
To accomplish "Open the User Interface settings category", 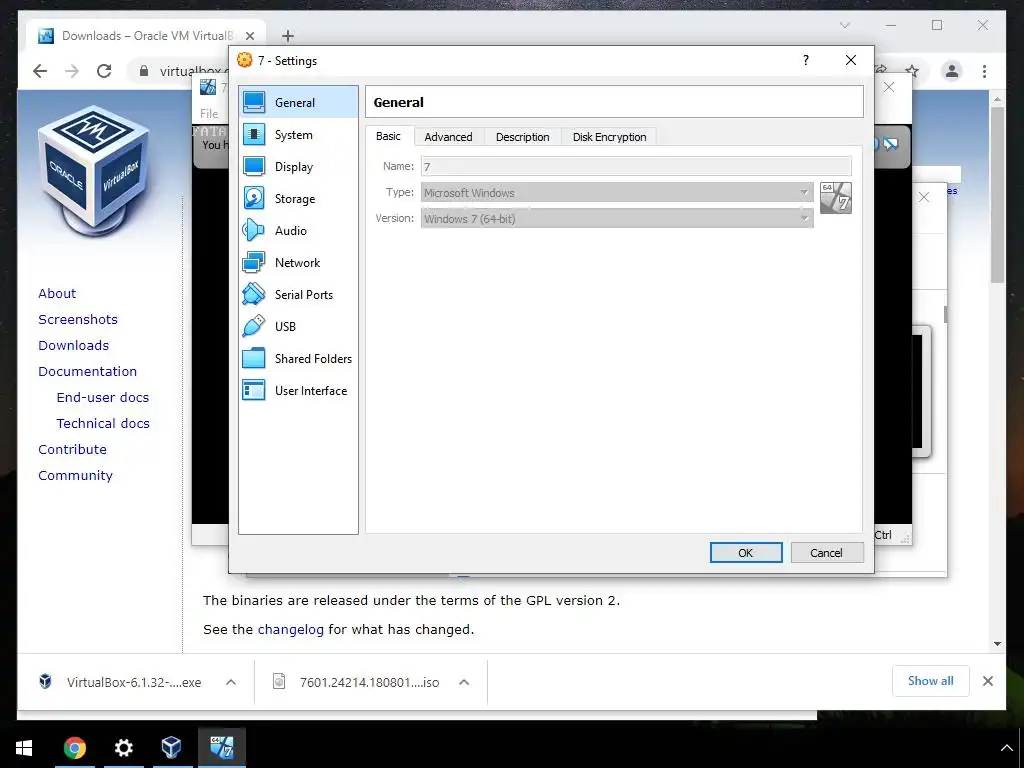I will (298, 391).
